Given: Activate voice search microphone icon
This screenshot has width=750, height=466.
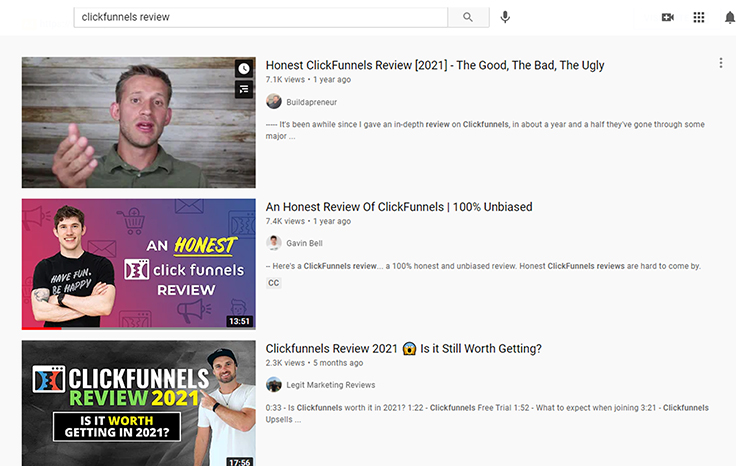Looking at the screenshot, I should [505, 17].
